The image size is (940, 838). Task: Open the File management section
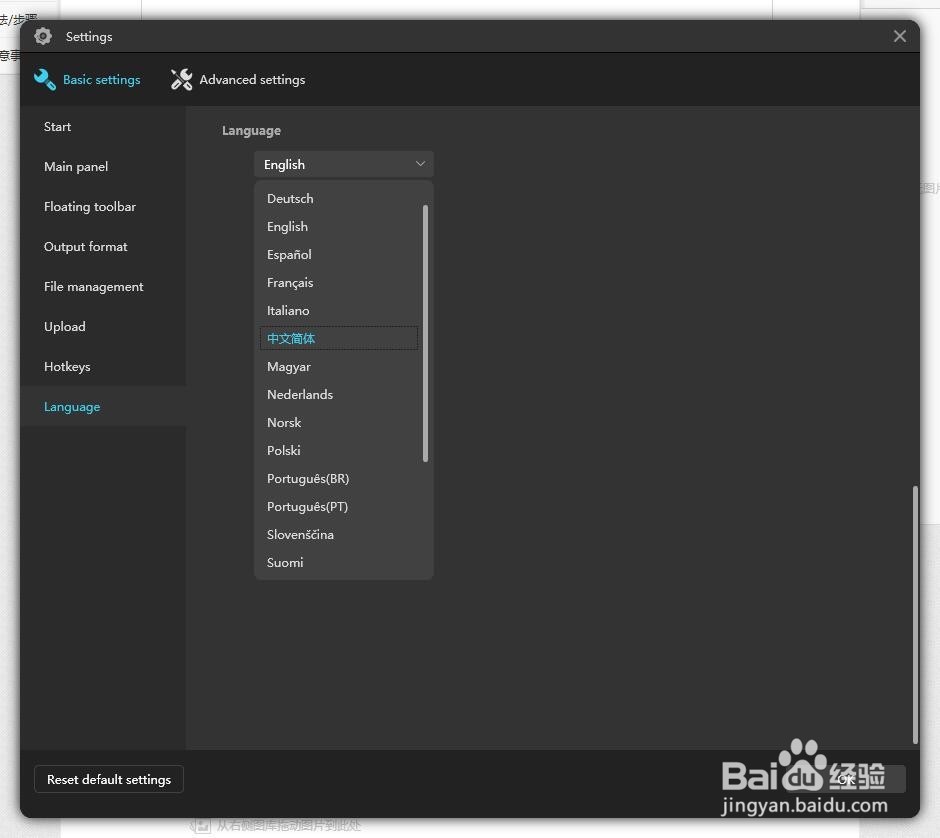coord(103,287)
